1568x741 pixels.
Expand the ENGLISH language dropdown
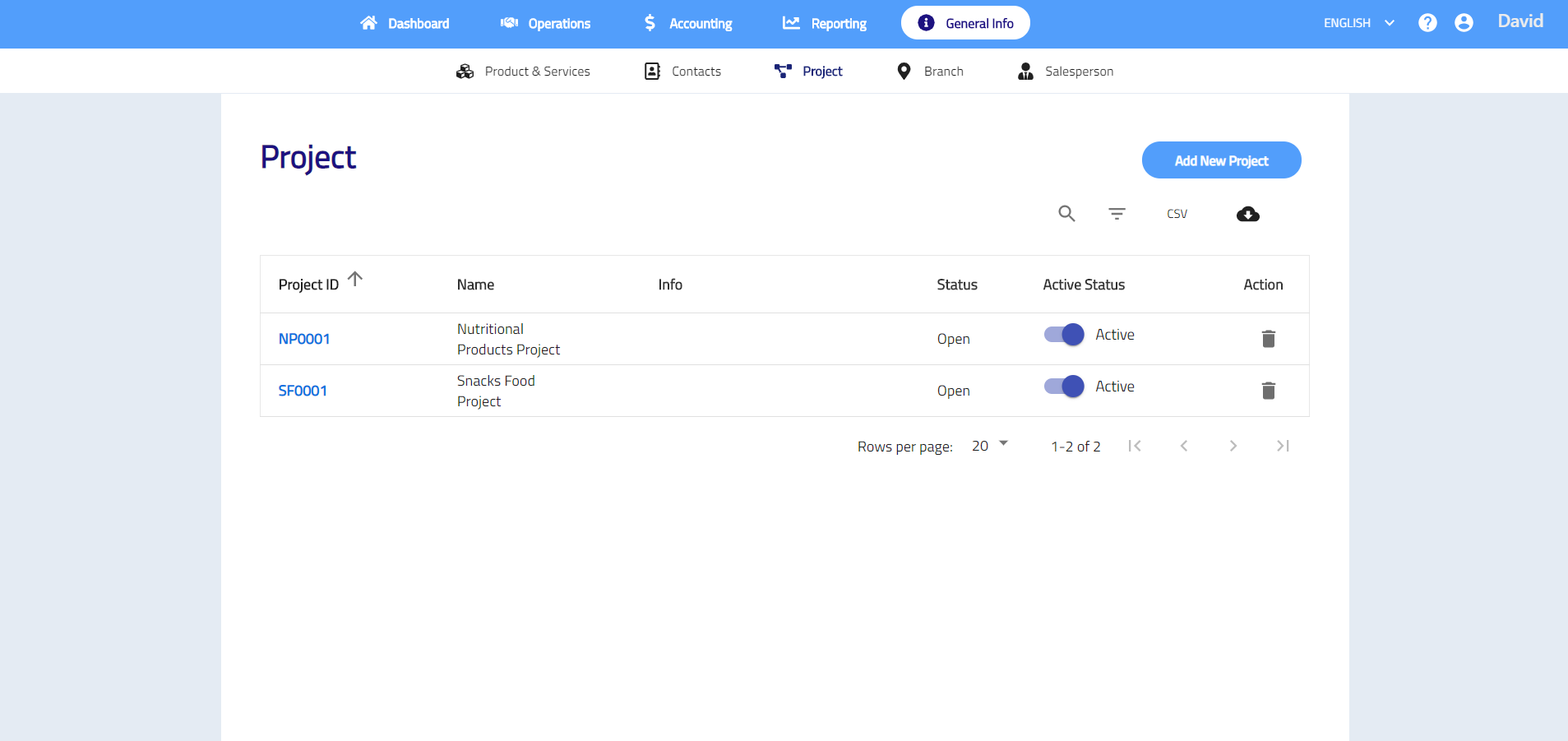coord(1358,23)
